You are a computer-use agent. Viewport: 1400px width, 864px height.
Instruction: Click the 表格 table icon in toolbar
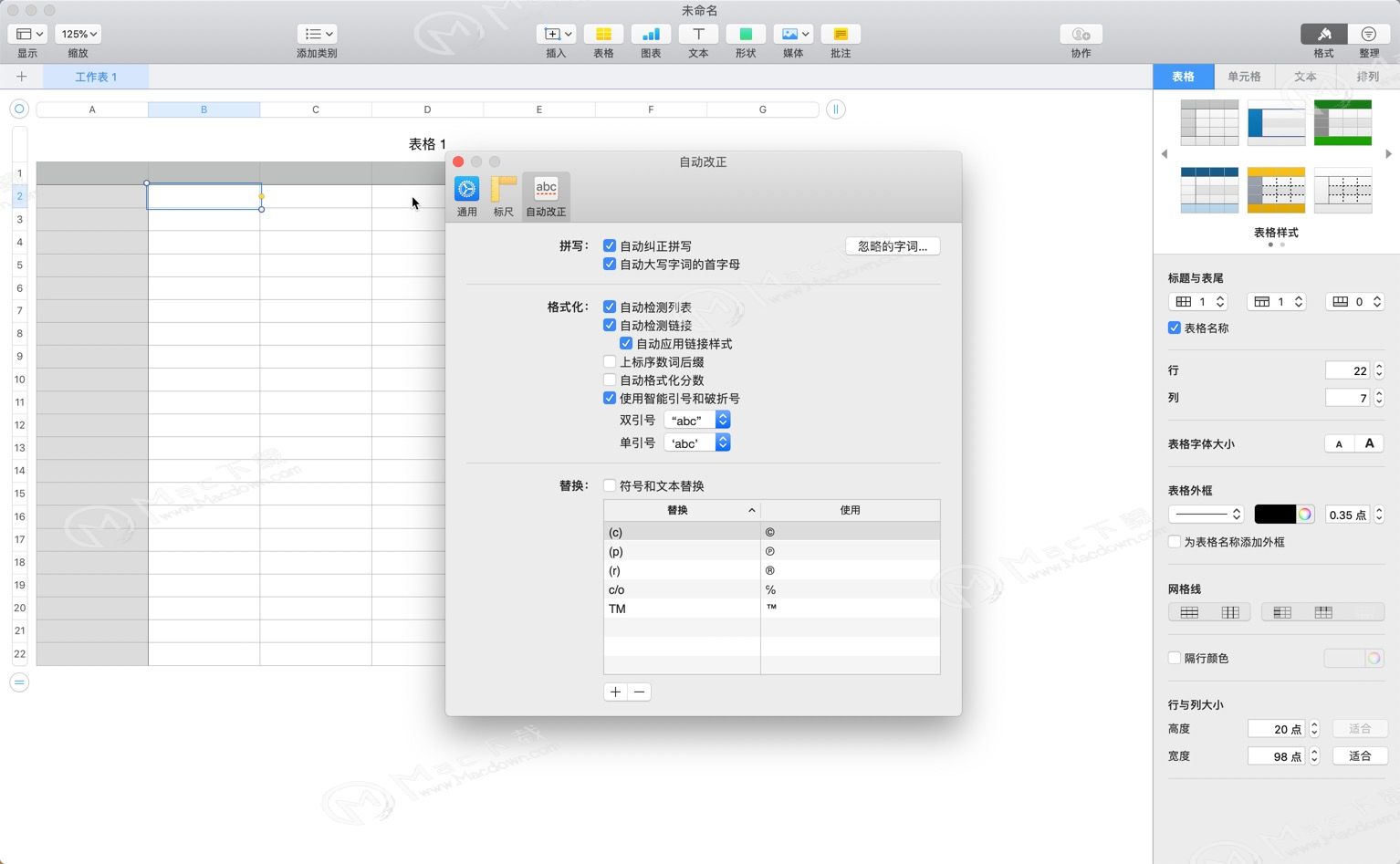[603, 35]
